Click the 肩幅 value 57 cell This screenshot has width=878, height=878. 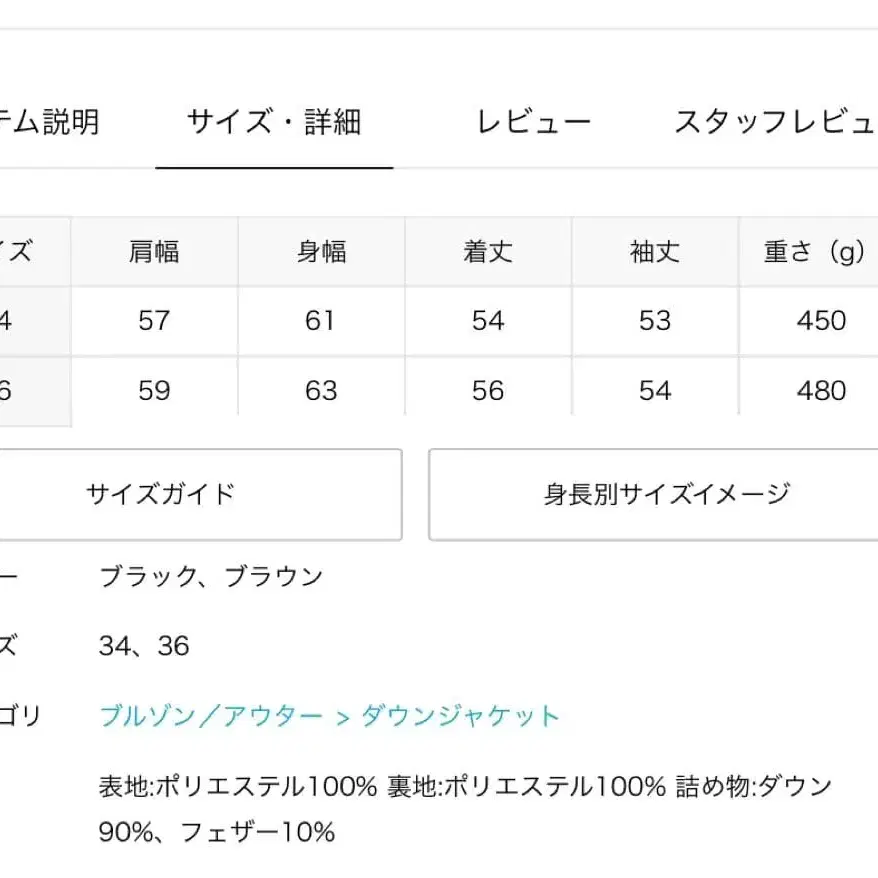pyautogui.click(x=154, y=321)
